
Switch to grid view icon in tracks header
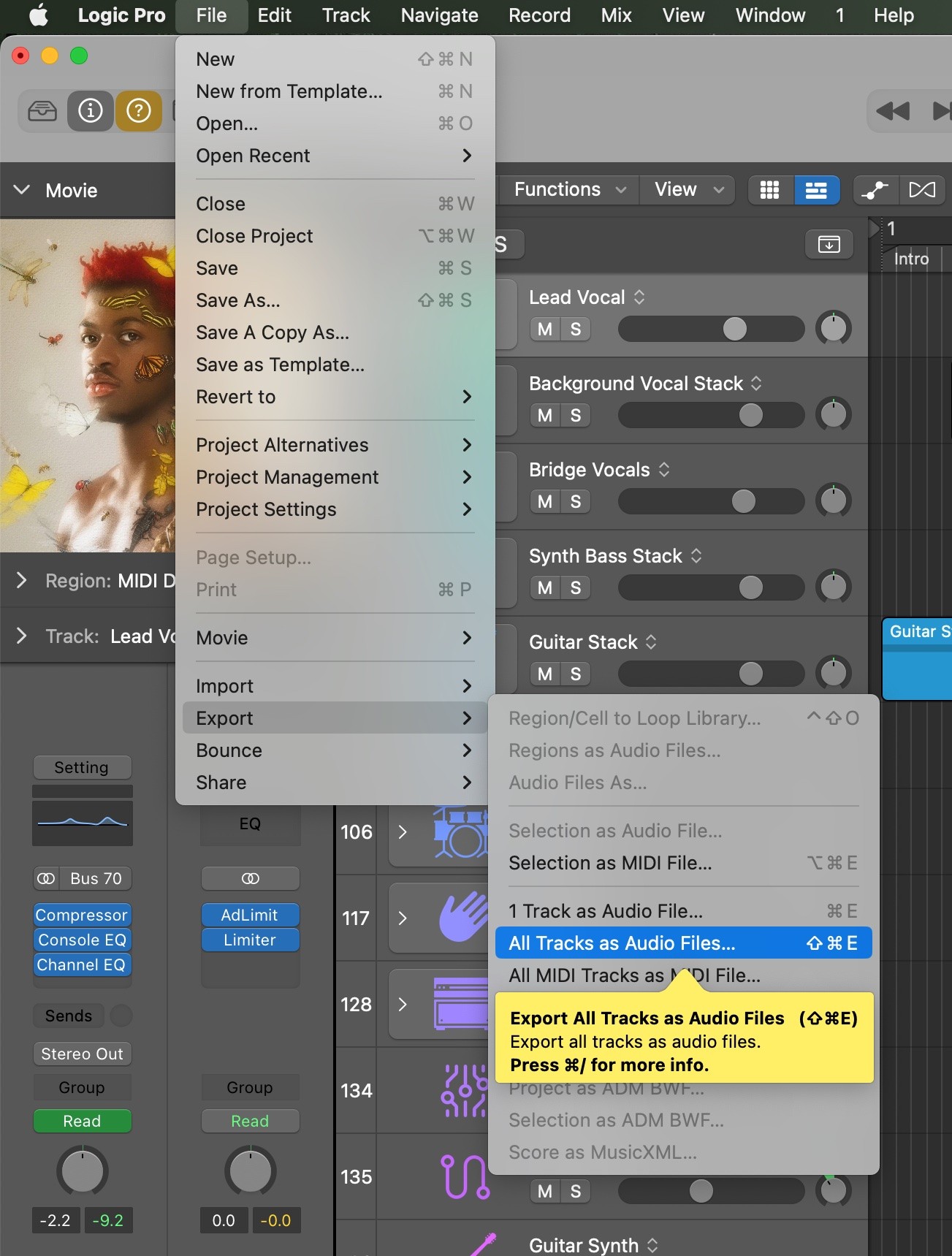click(770, 190)
